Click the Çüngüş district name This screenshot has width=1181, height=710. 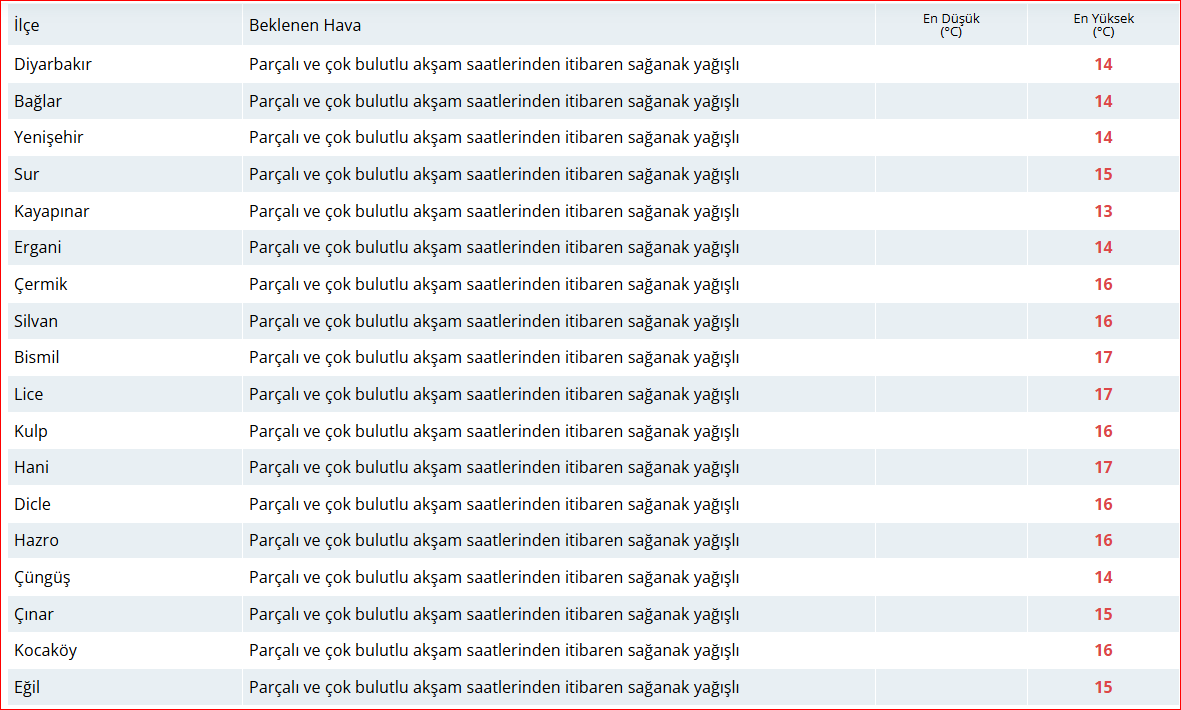point(42,577)
